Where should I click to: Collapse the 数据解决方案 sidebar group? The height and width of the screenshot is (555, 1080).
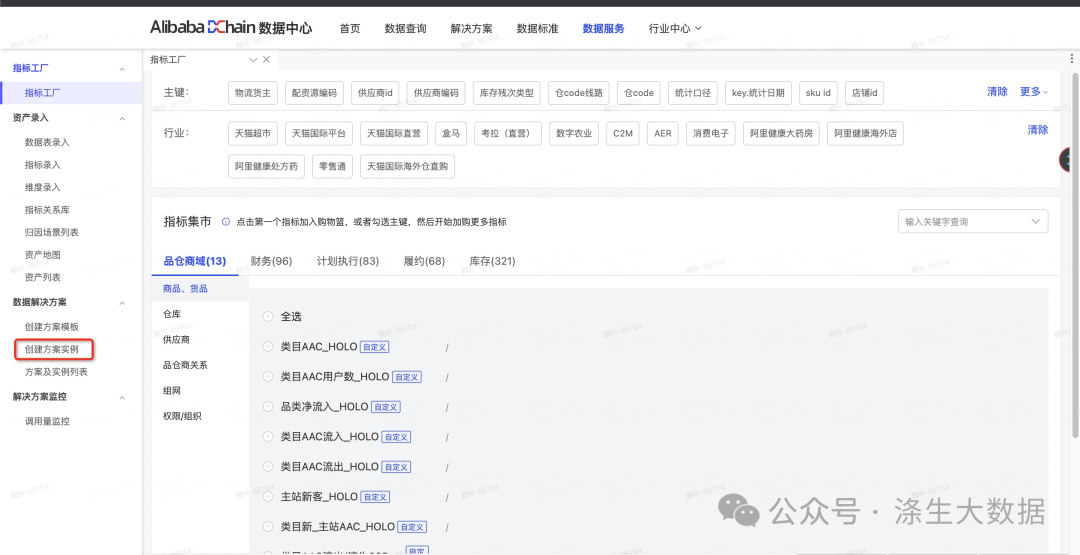pyautogui.click(x=122, y=303)
